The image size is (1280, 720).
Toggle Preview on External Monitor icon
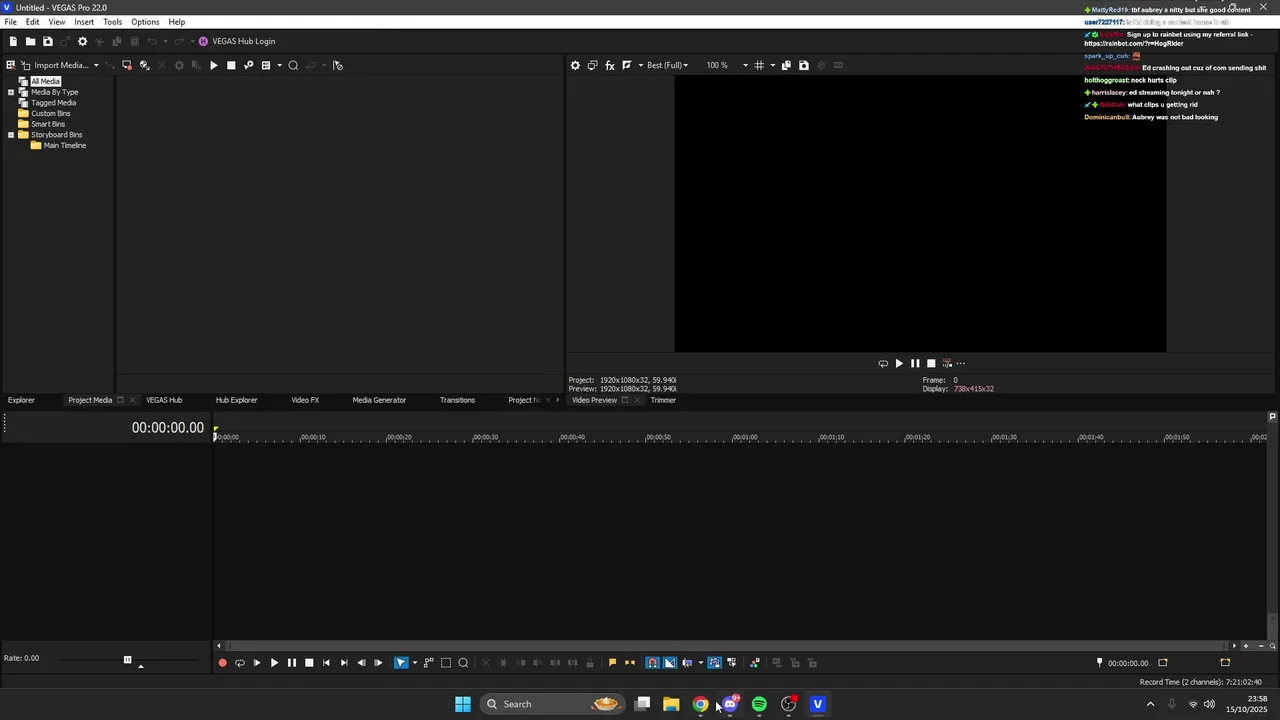tap(592, 65)
